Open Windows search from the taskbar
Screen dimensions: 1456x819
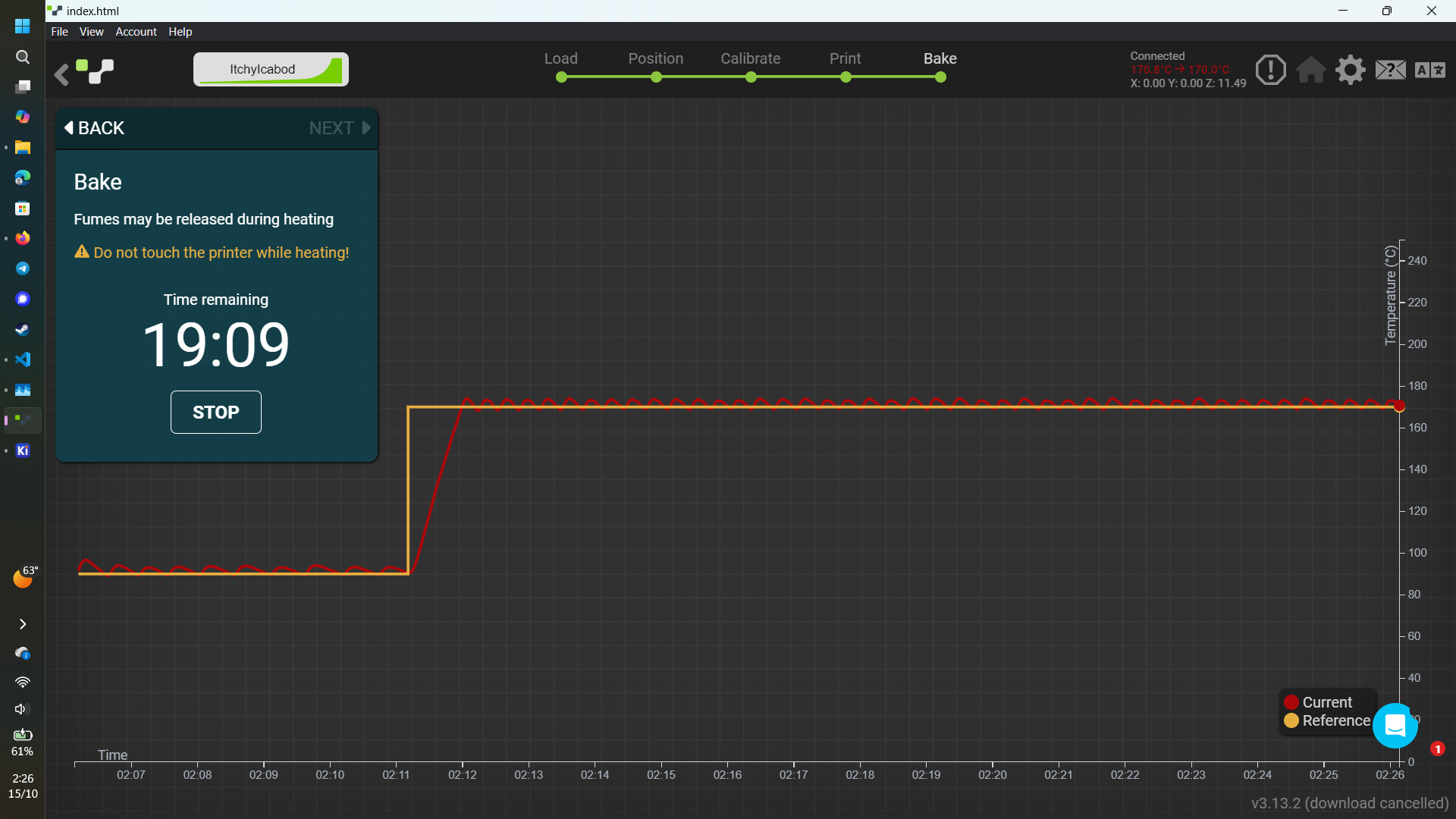tap(23, 57)
